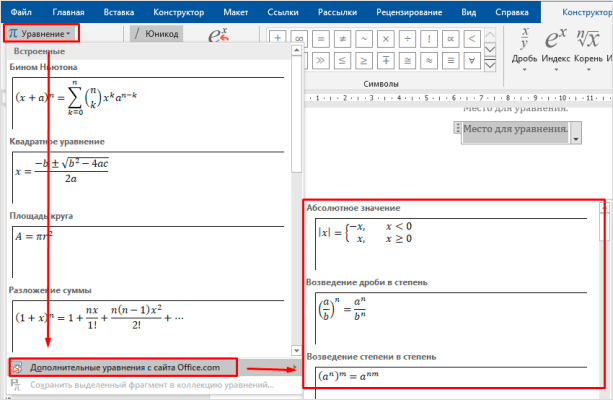Image resolution: width=613 pixels, height=400 pixels.
Task: Insert the not-equal symbol
Action: click(x=342, y=39)
